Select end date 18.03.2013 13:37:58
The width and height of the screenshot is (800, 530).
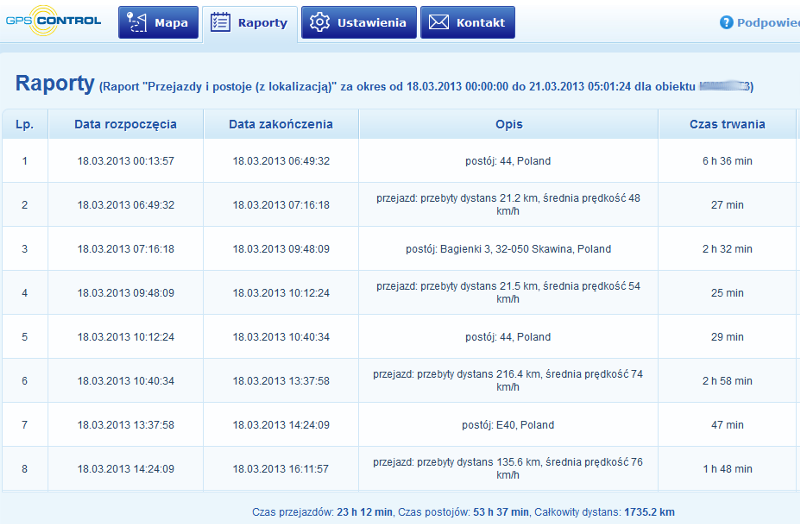coord(281,381)
